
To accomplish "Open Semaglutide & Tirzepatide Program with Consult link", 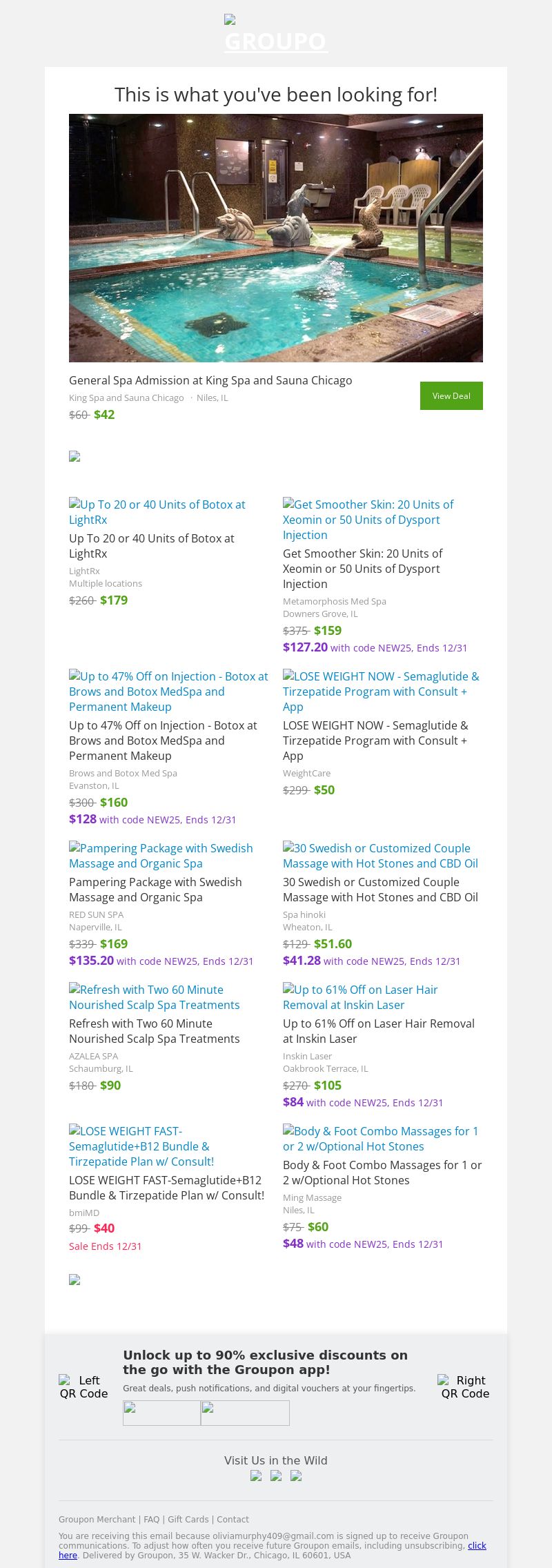I will point(381,692).
